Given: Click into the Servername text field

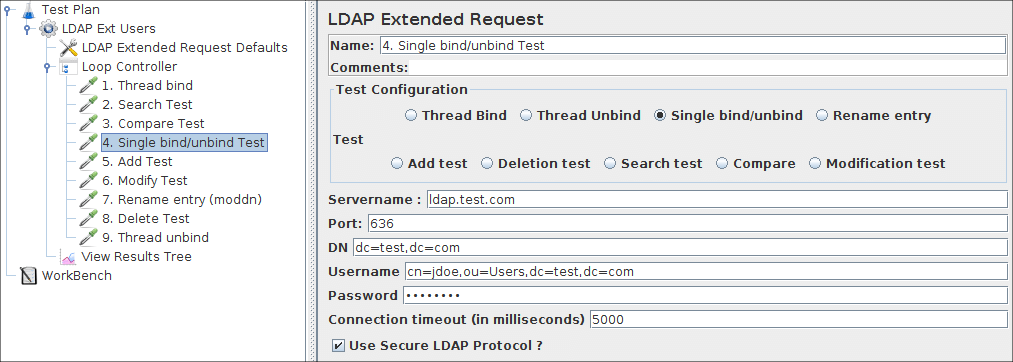Looking at the screenshot, I should (716, 200).
